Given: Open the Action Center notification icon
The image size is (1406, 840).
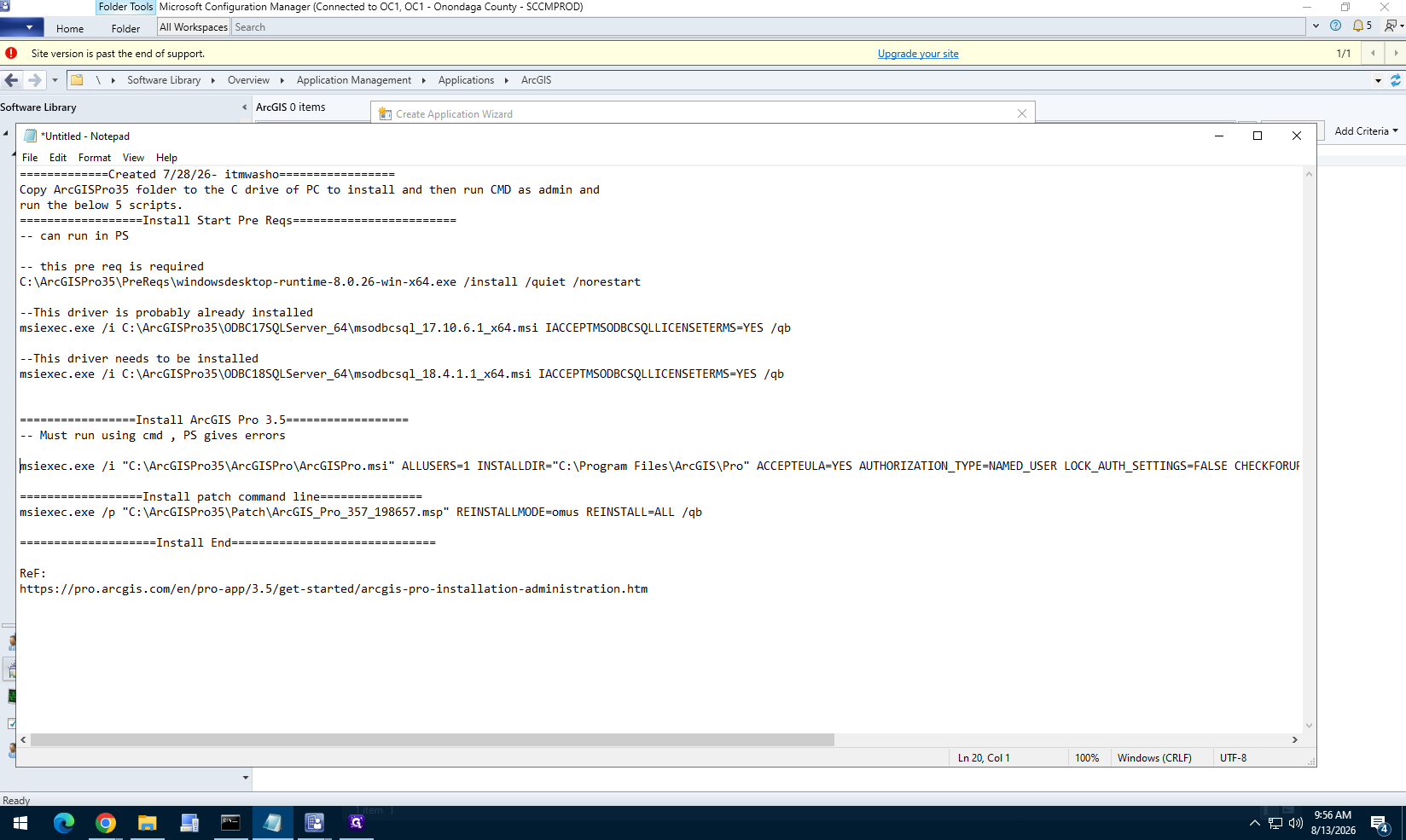Looking at the screenshot, I should click(1380, 824).
